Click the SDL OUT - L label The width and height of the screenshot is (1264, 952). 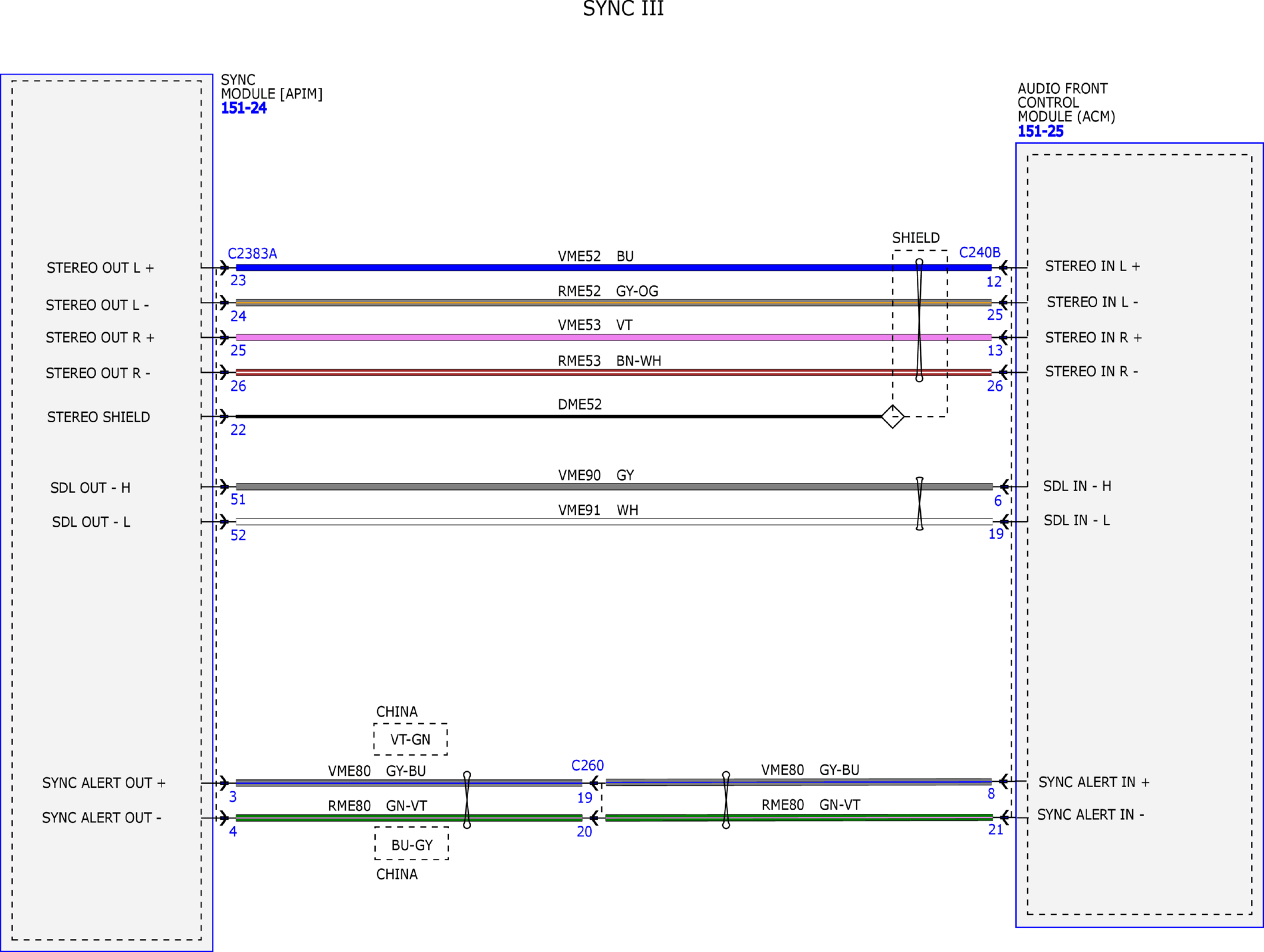(91, 522)
